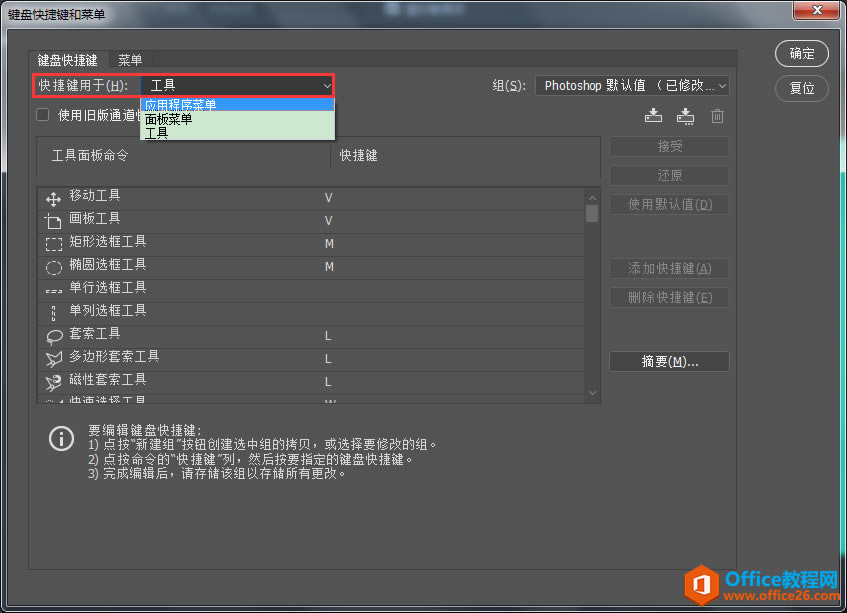This screenshot has height=613, width=847.
Task: Click empty shortcut cell of 单列选框工具
Action: [x=454, y=314]
